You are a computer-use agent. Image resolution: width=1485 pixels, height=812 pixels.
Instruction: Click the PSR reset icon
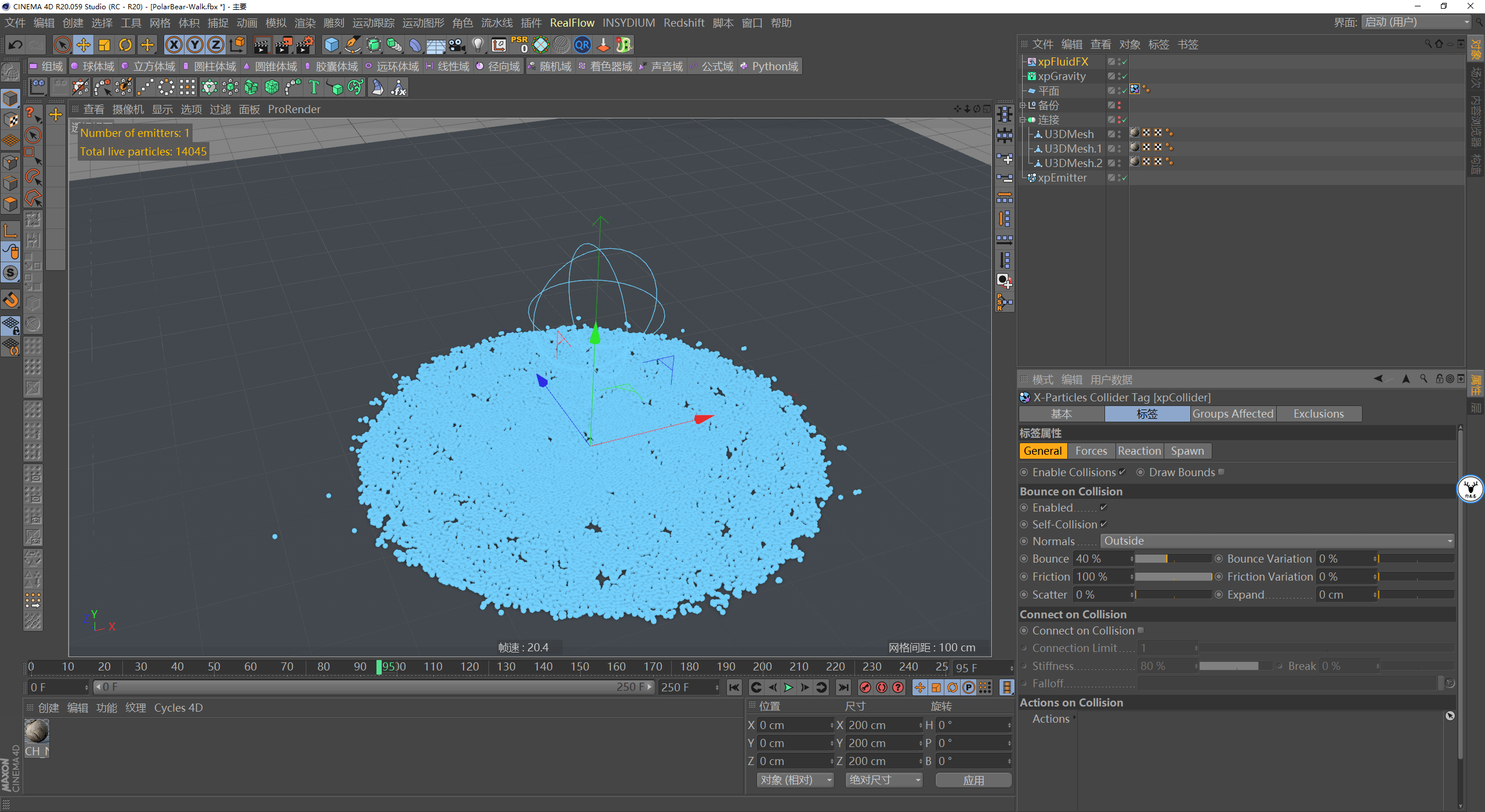click(519, 45)
